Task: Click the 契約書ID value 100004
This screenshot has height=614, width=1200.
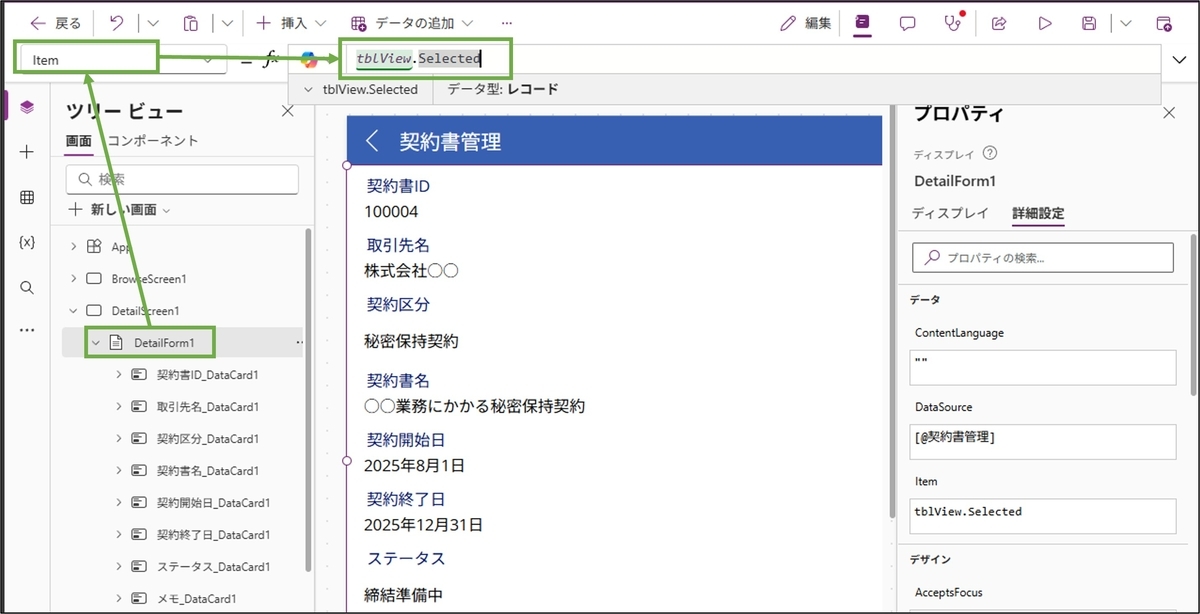Action: coord(391,211)
